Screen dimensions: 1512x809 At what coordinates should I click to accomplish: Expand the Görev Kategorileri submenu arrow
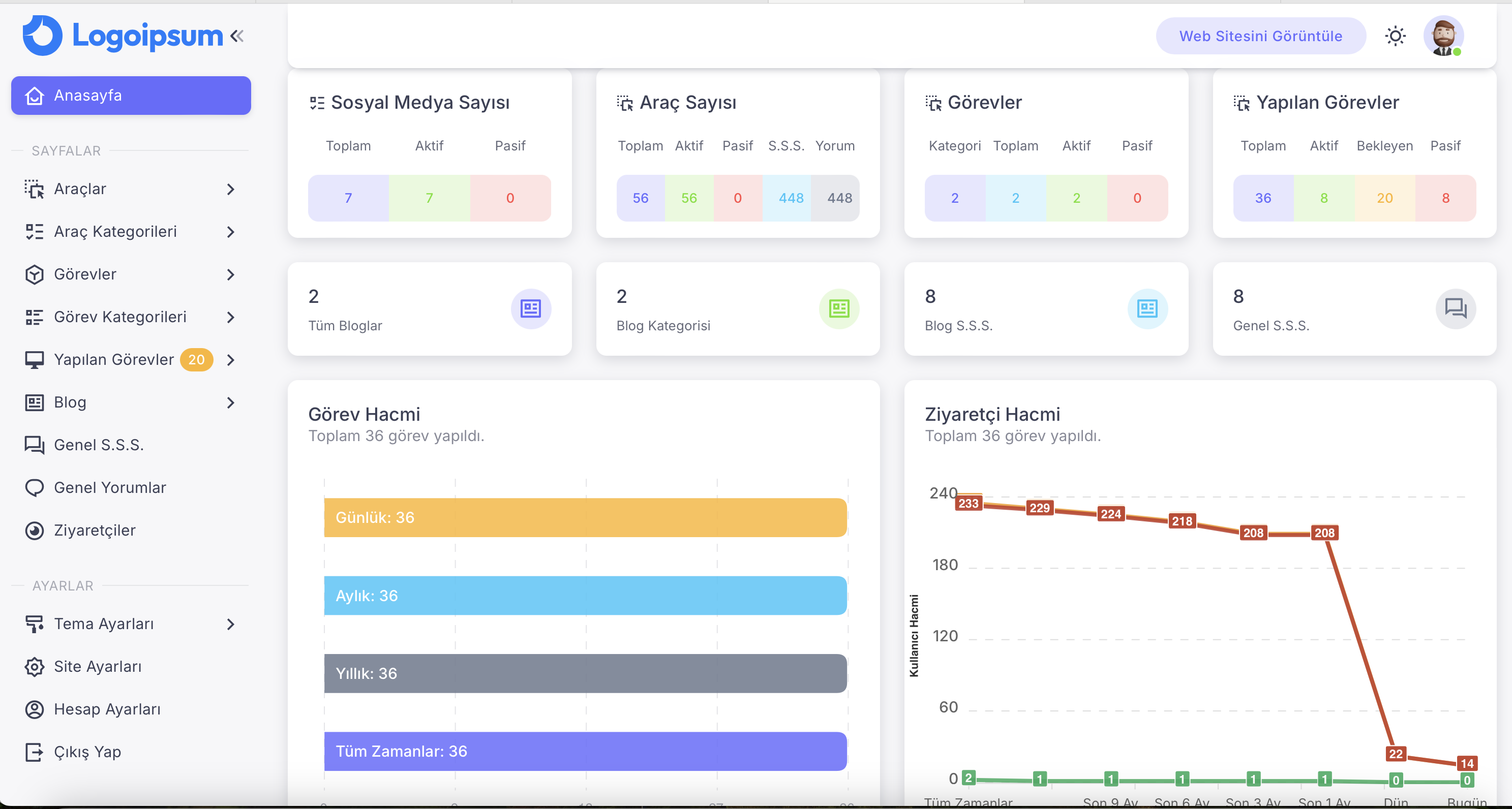(231, 318)
